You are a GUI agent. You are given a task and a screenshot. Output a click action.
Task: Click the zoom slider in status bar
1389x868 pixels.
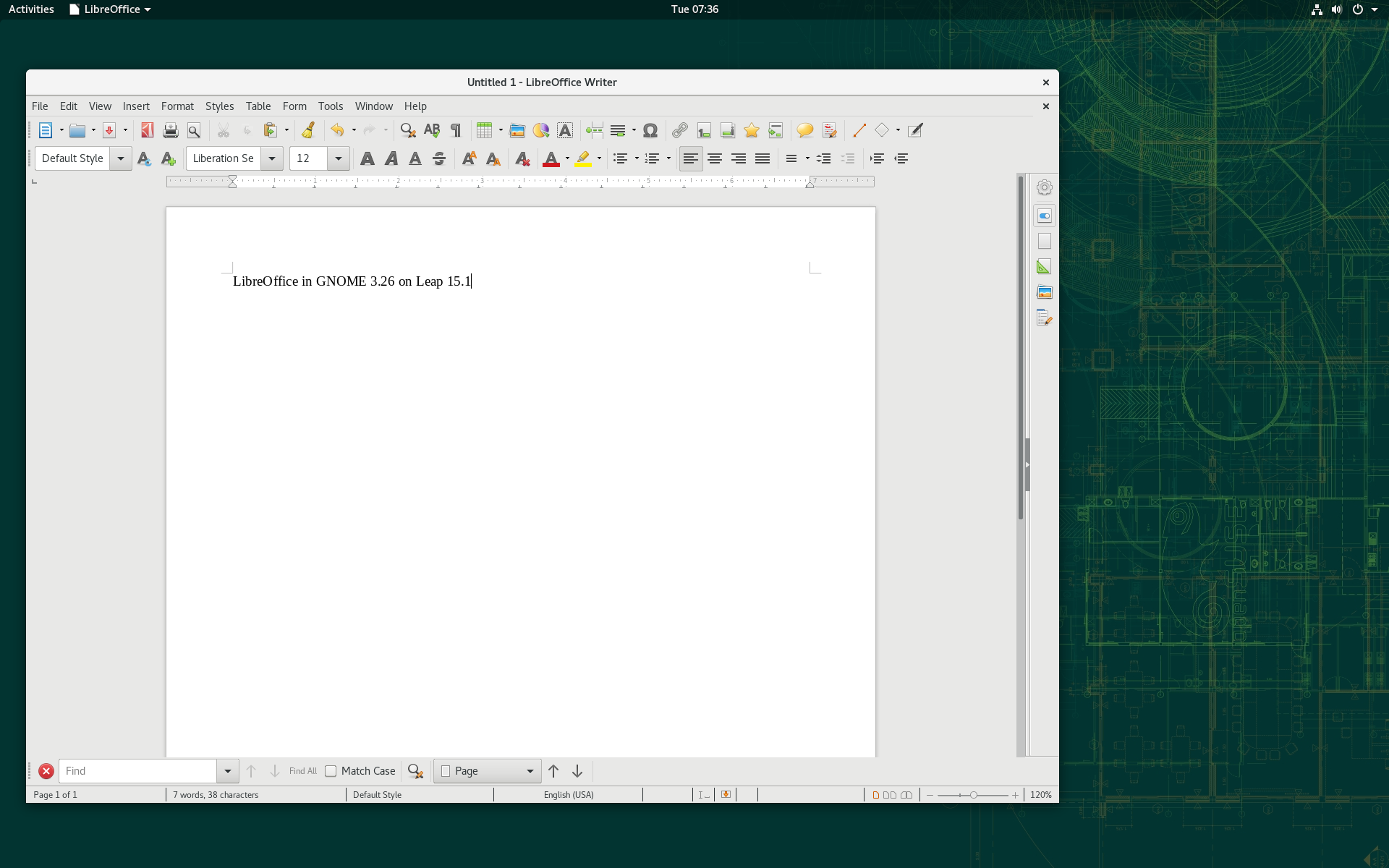(973, 795)
